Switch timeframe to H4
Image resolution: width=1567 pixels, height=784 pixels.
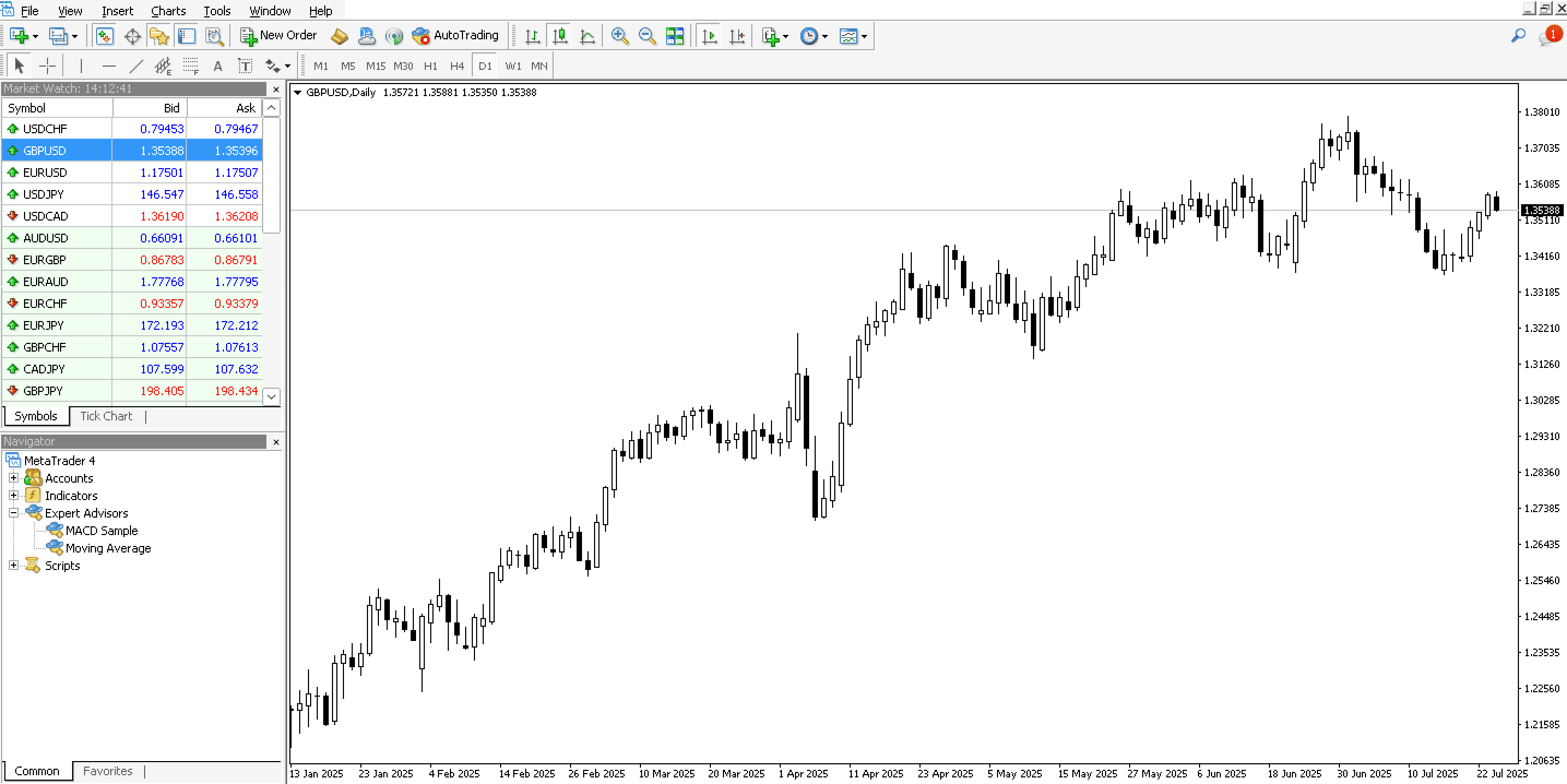[x=457, y=66]
